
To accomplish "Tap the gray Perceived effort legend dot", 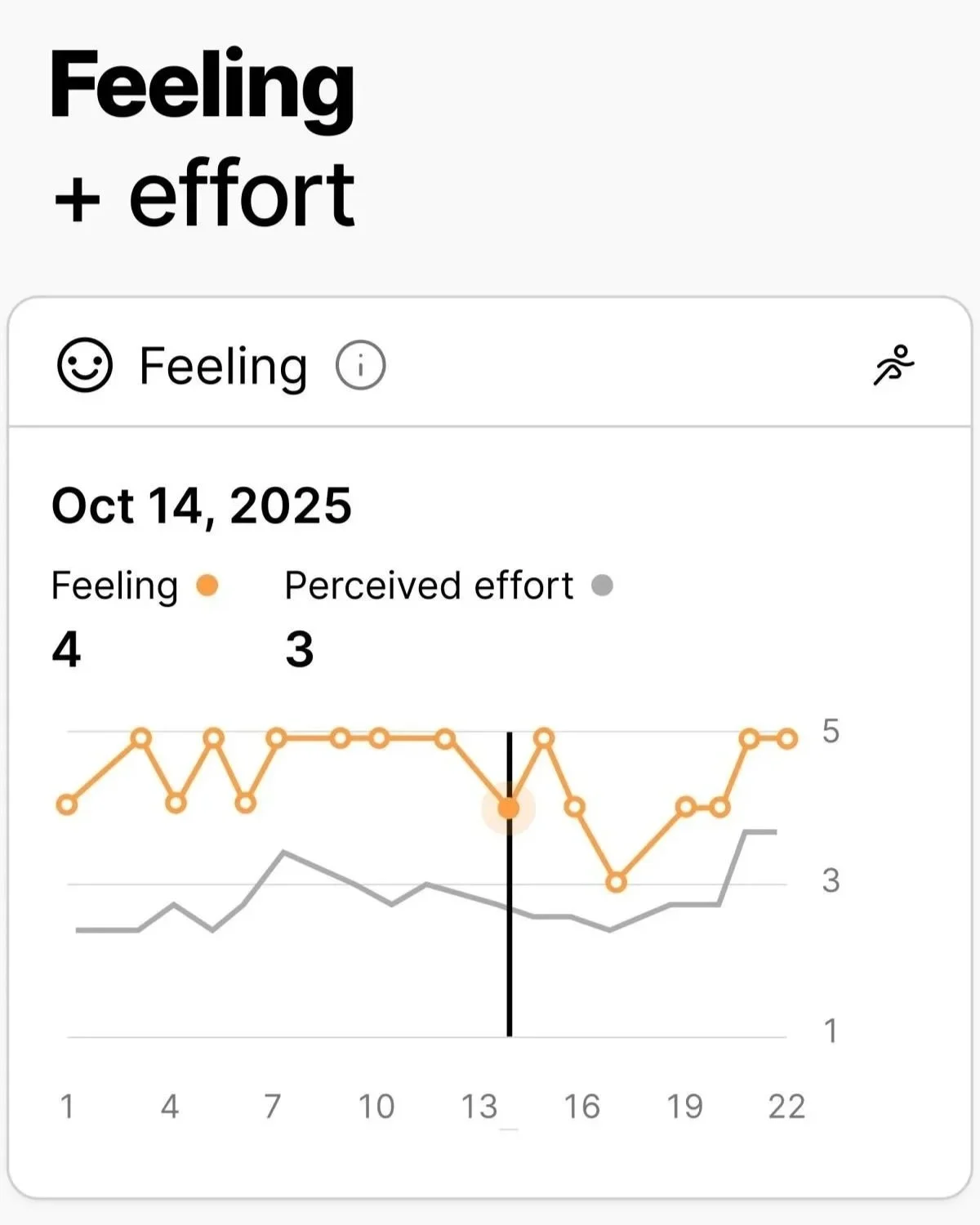I will (602, 586).
